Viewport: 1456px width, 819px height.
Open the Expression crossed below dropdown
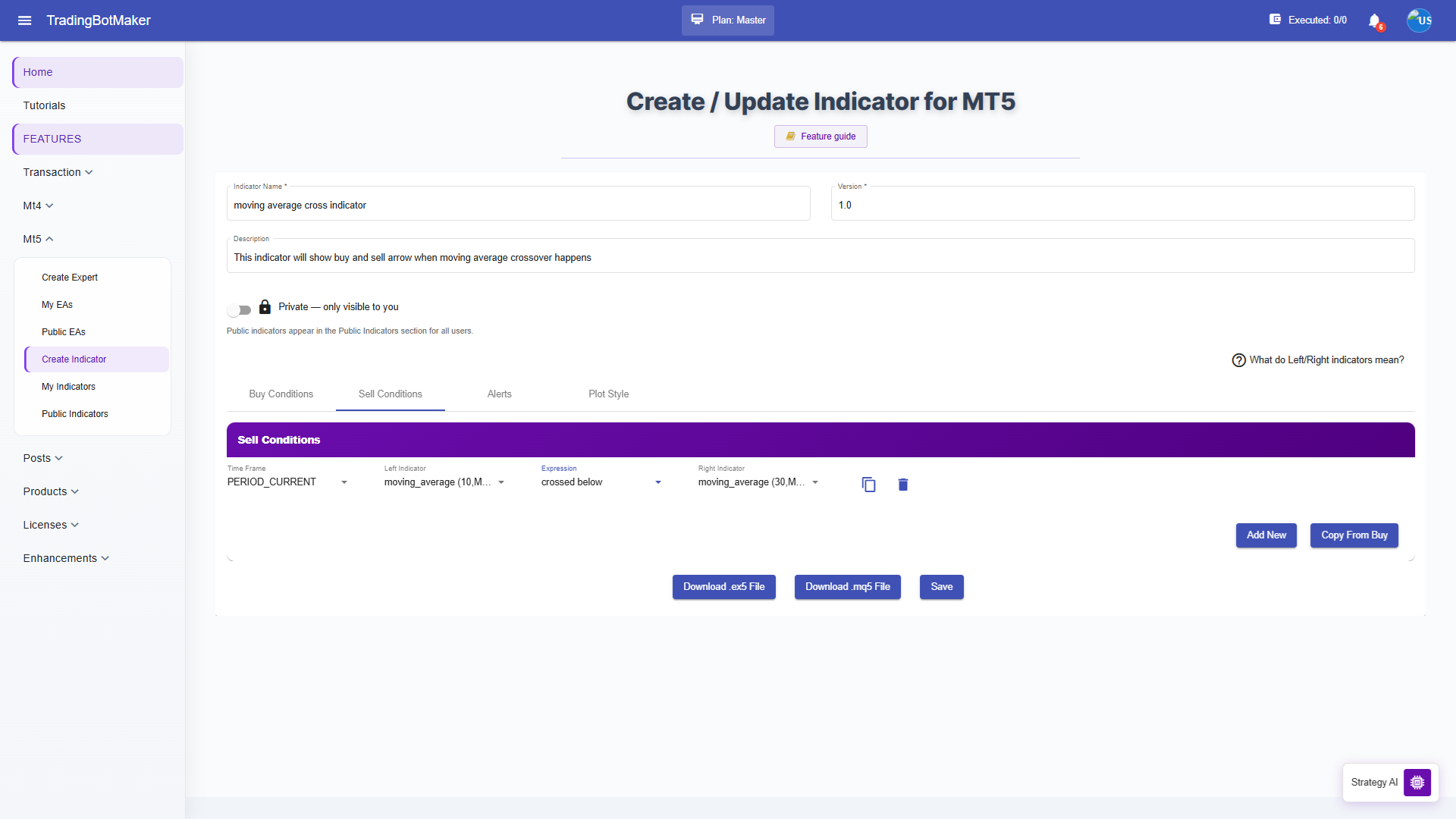pos(601,482)
